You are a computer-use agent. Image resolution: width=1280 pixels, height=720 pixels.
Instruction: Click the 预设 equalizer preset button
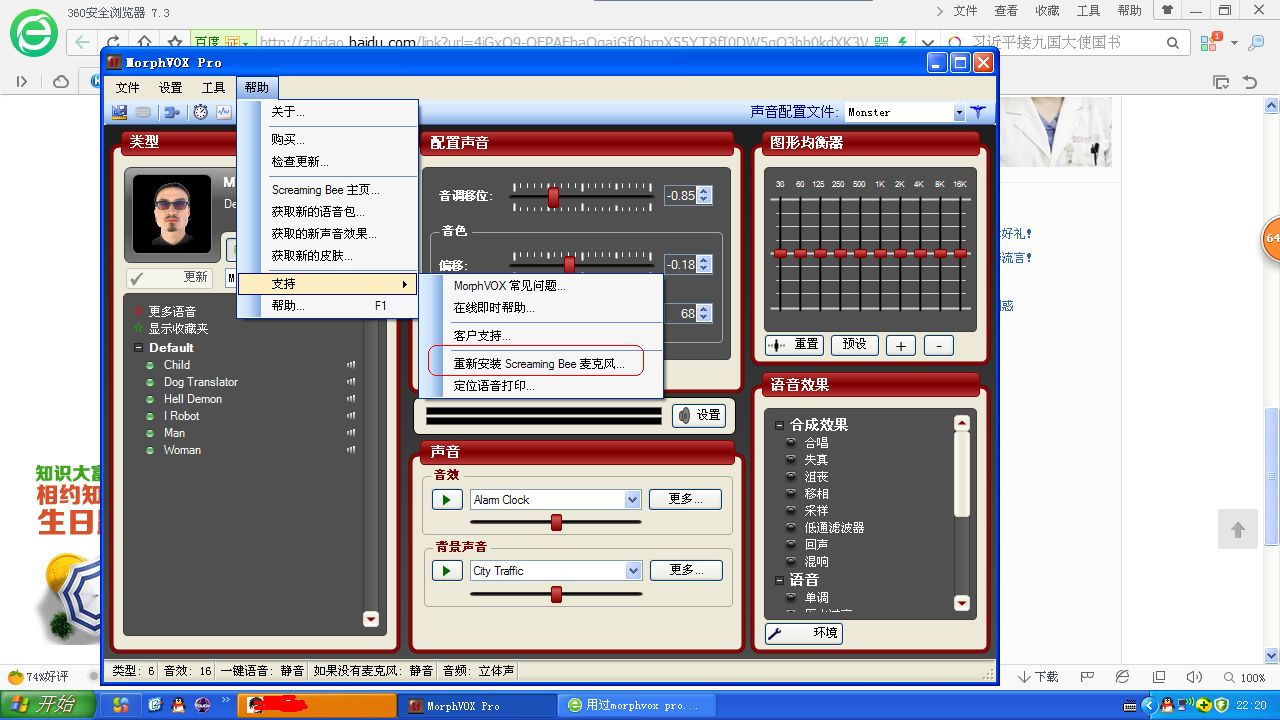click(x=854, y=345)
